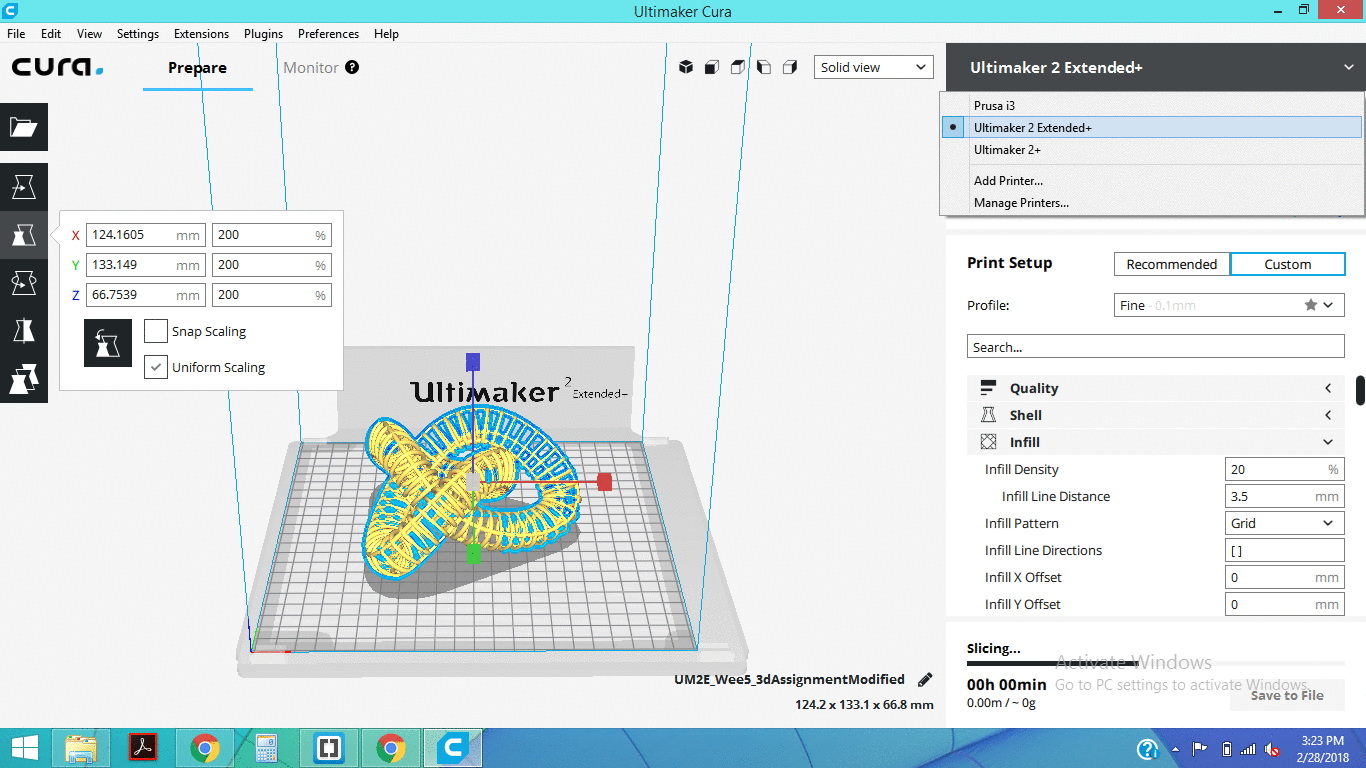Switch to top camera view icon
The height and width of the screenshot is (768, 1366).
click(738, 67)
